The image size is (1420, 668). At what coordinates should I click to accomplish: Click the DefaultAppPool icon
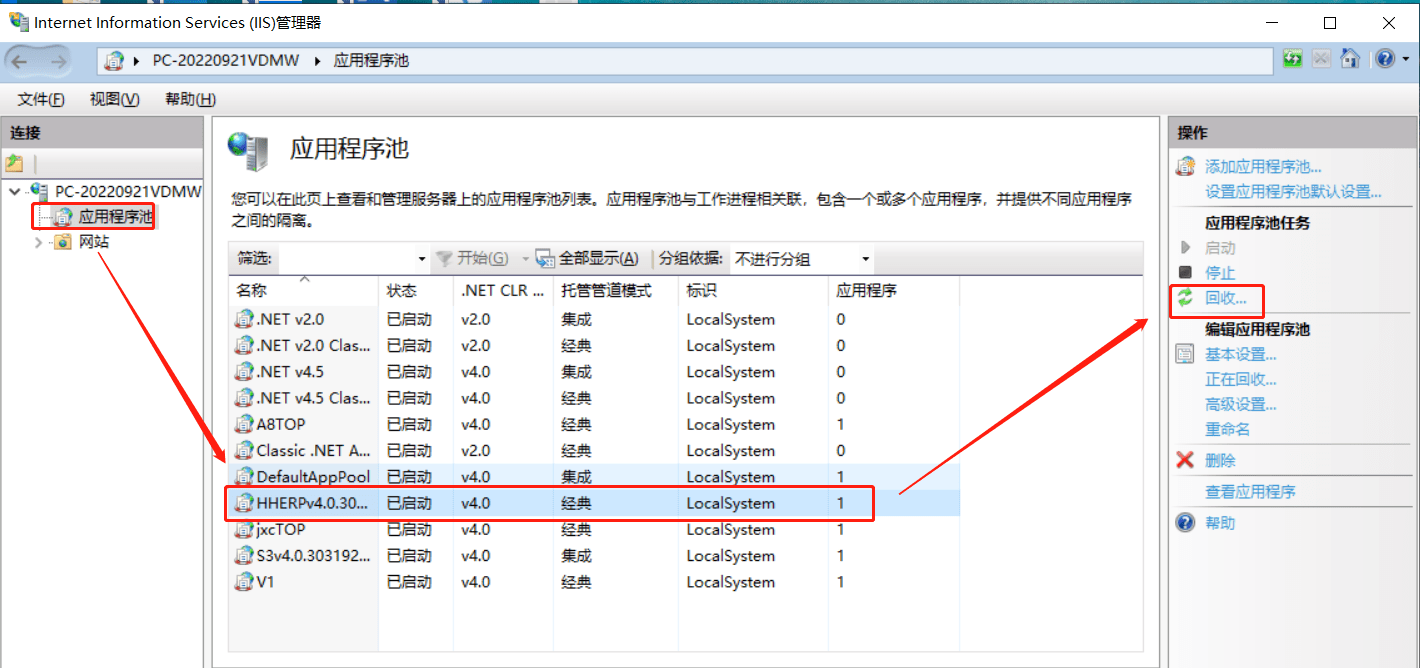tap(244, 477)
